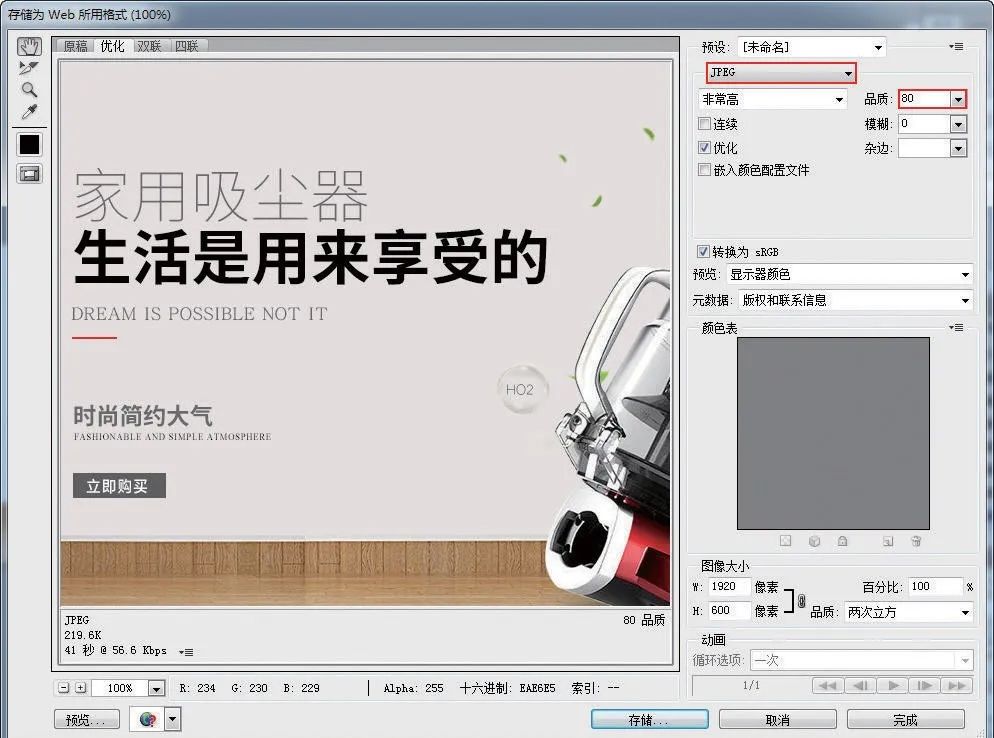Open the 元数据 版权和联系信息 dropdown
Image resolution: width=994 pixels, height=738 pixels.
click(x=856, y=300)
